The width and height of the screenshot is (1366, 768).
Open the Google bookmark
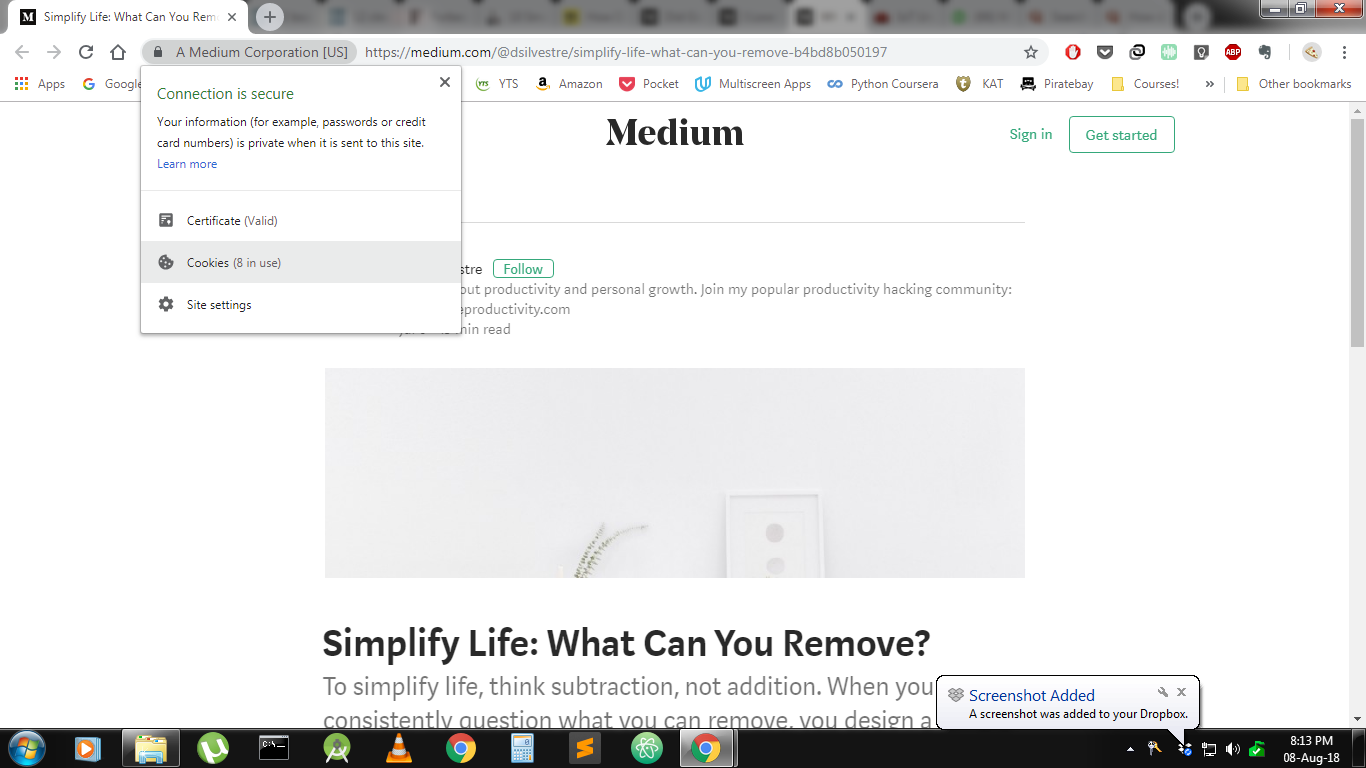112,84
